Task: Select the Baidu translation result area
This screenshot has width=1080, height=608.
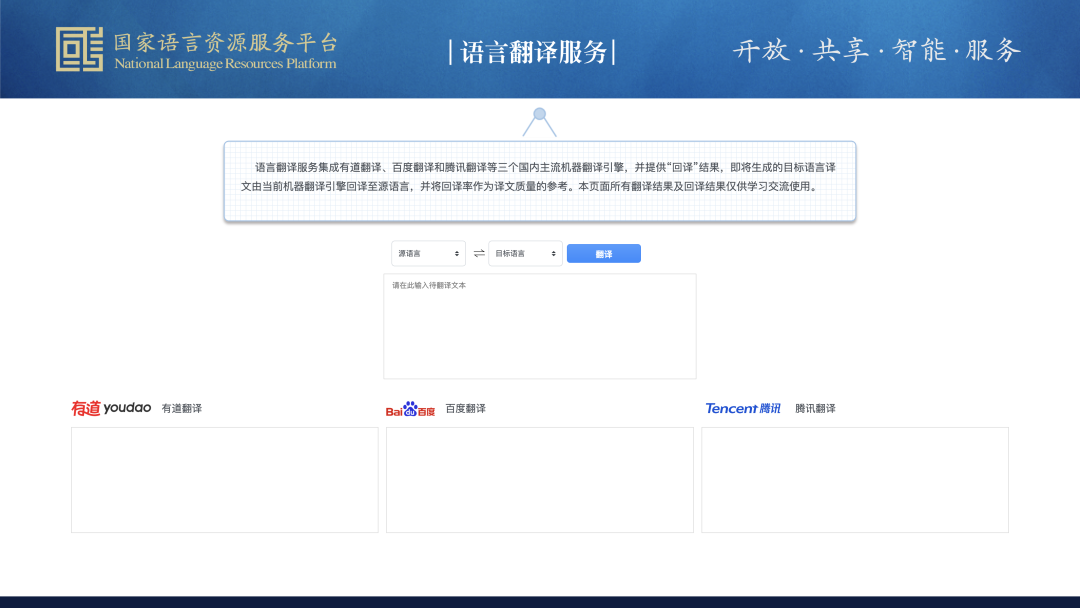Action: (539, 479)
